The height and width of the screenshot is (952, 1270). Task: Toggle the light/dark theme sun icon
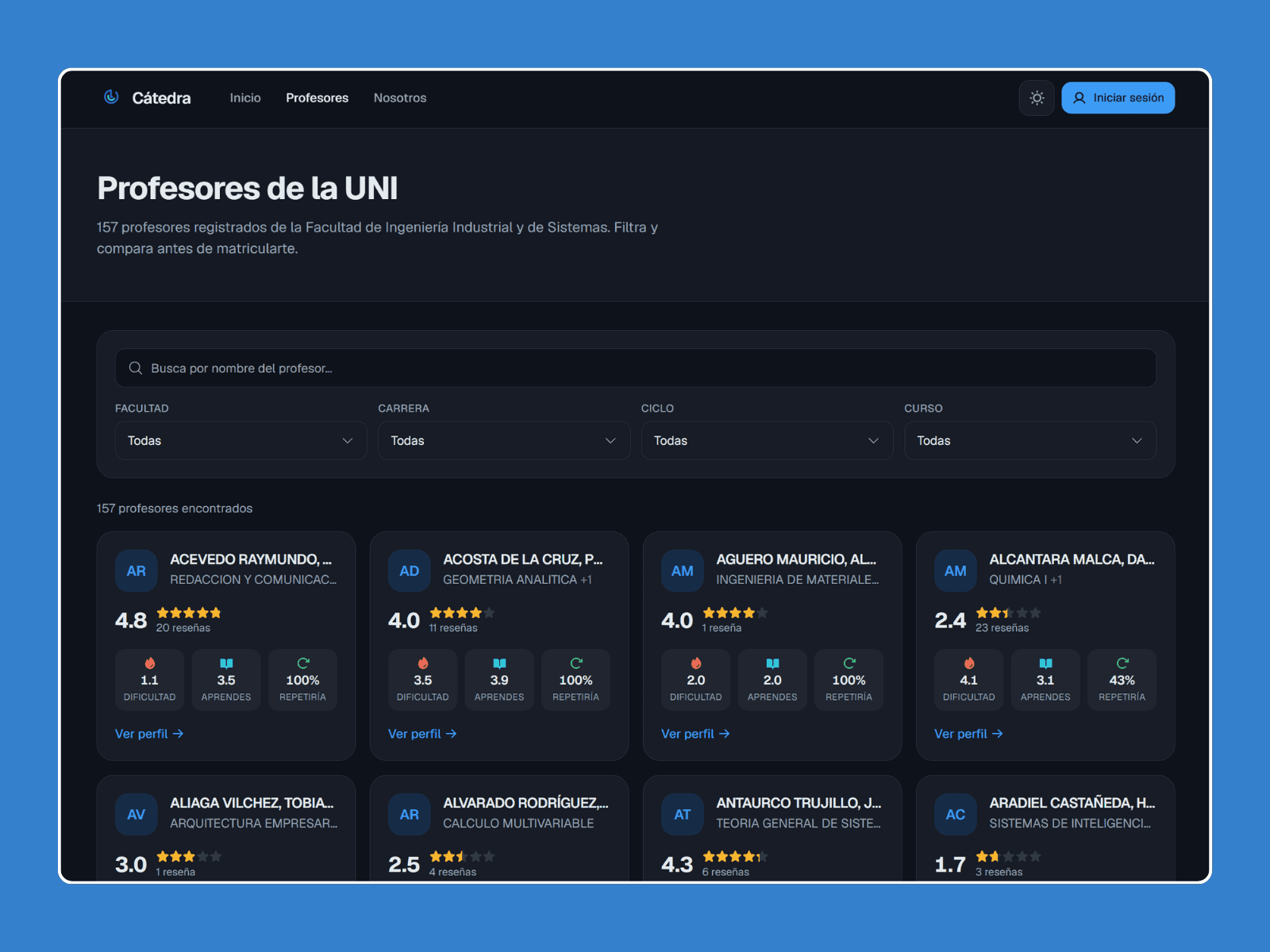pos(1037,98)
